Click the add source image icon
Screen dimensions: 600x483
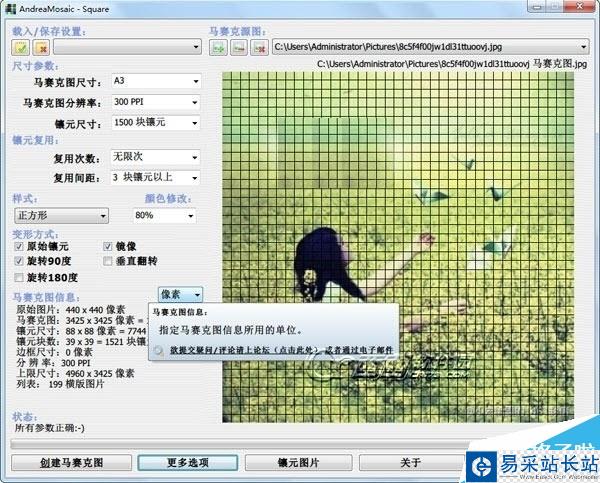point(218,47)
